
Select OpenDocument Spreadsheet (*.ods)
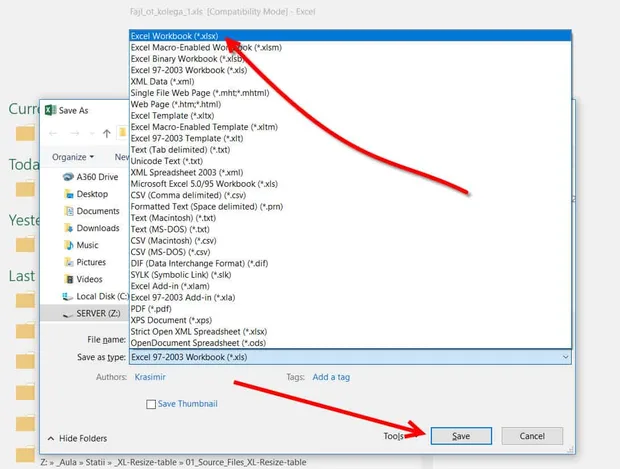350,343
